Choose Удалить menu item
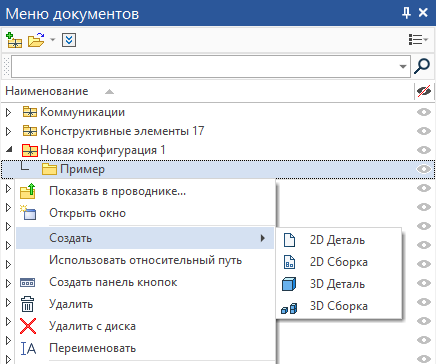This screenshot has height=364, width=436. (x=145, y=304)
